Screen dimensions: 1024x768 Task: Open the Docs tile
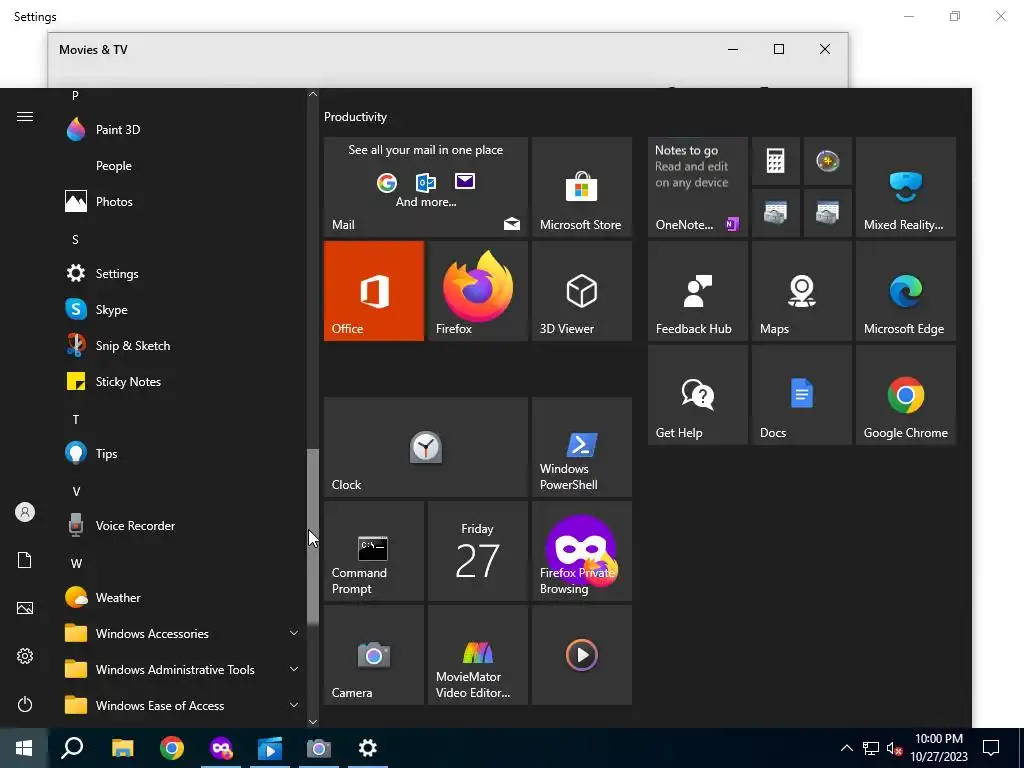(x=801, y=395)
